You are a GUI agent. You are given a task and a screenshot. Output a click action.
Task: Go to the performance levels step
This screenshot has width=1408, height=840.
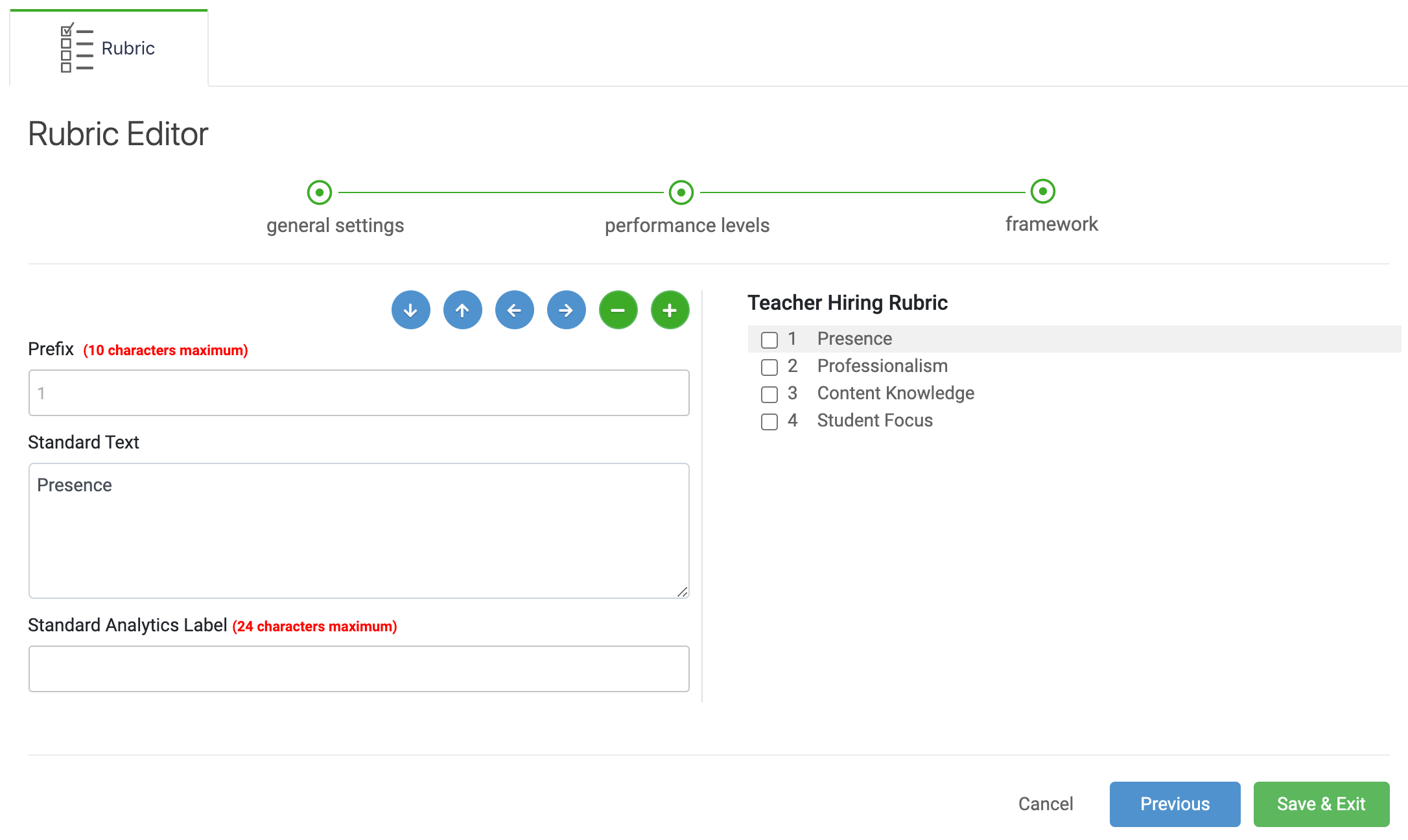[x=681, y=192]
